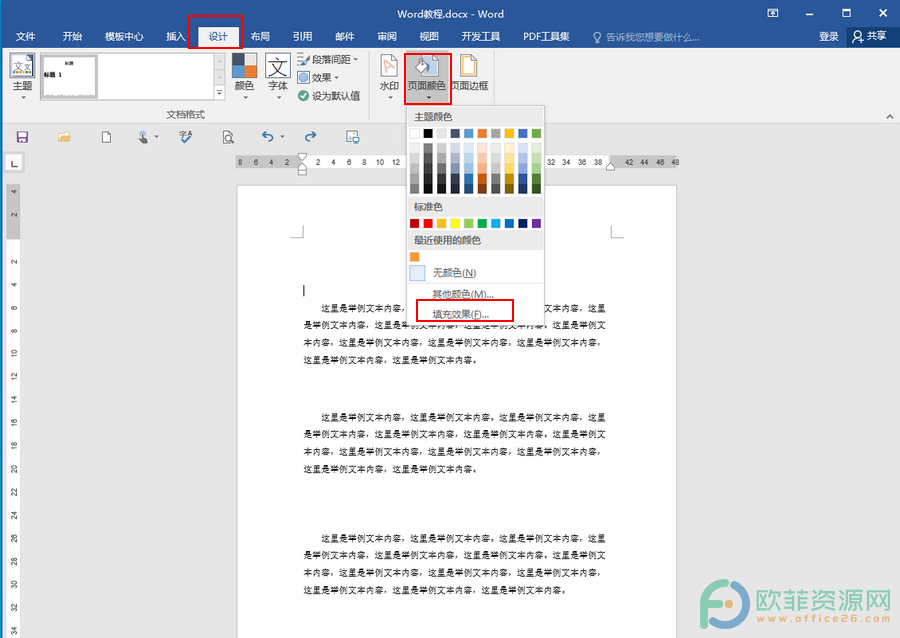Screen dimensions: 900x638
Task: Open the touch mode dropdown arrow
Action: coord(156,137)
